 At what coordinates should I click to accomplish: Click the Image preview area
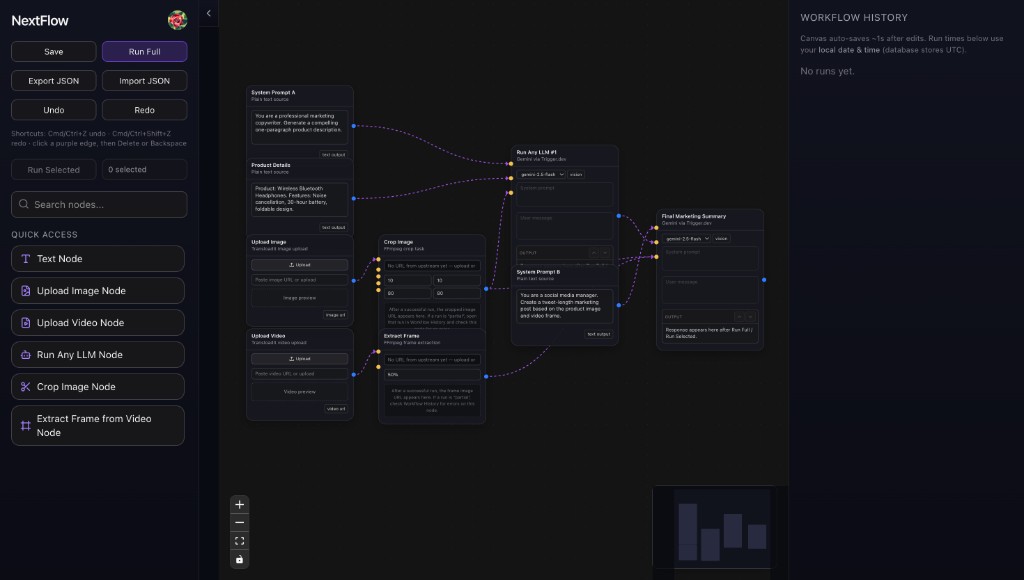[x=300, y=298]
